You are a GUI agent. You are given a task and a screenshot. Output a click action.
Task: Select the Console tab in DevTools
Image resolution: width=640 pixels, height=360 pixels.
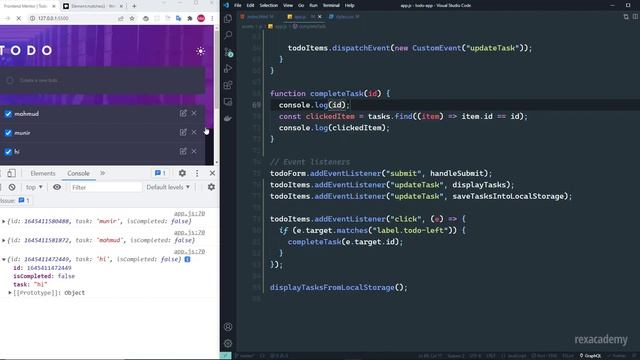[x=78, y=173]
